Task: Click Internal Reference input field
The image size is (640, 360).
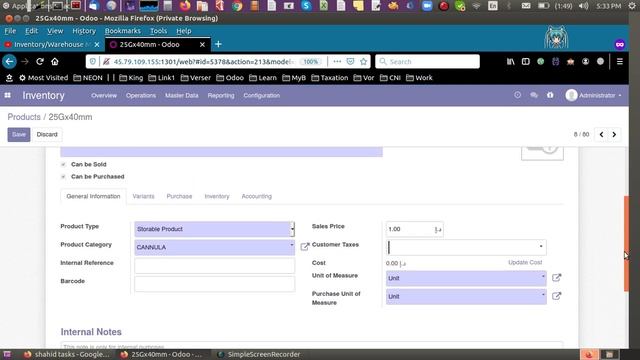Action: point(214,265)
